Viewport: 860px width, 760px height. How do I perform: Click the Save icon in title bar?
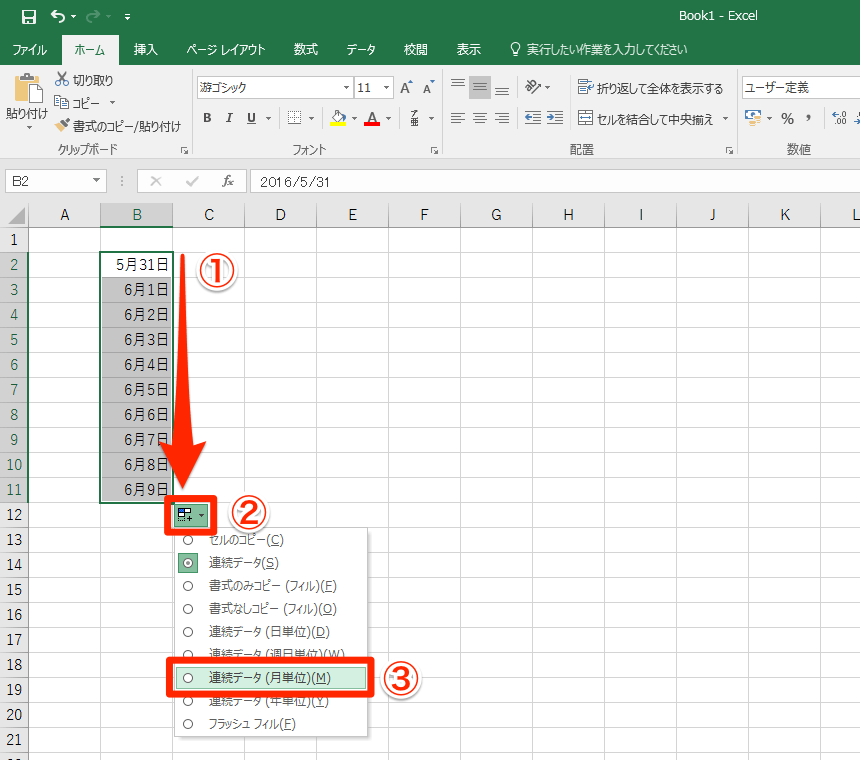click(x=29, y=16)
